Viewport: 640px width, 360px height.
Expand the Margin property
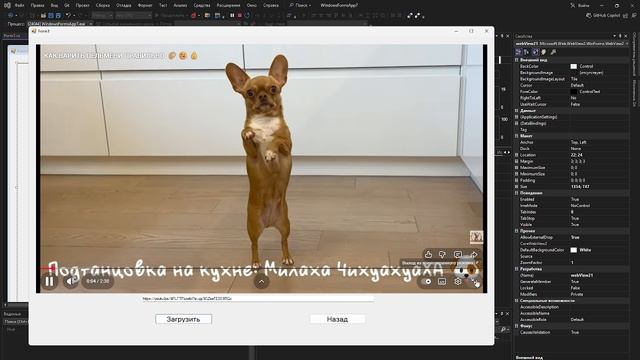click(x=517, y=161)
